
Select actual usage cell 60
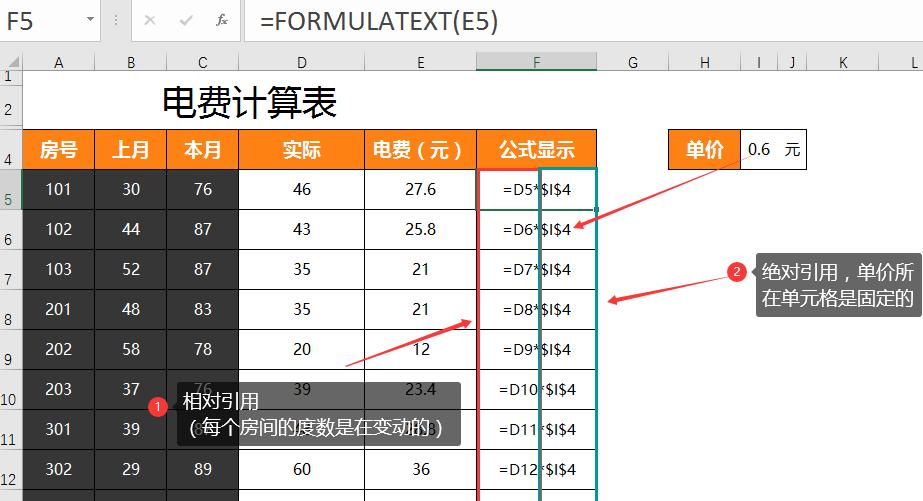point(301,469)
